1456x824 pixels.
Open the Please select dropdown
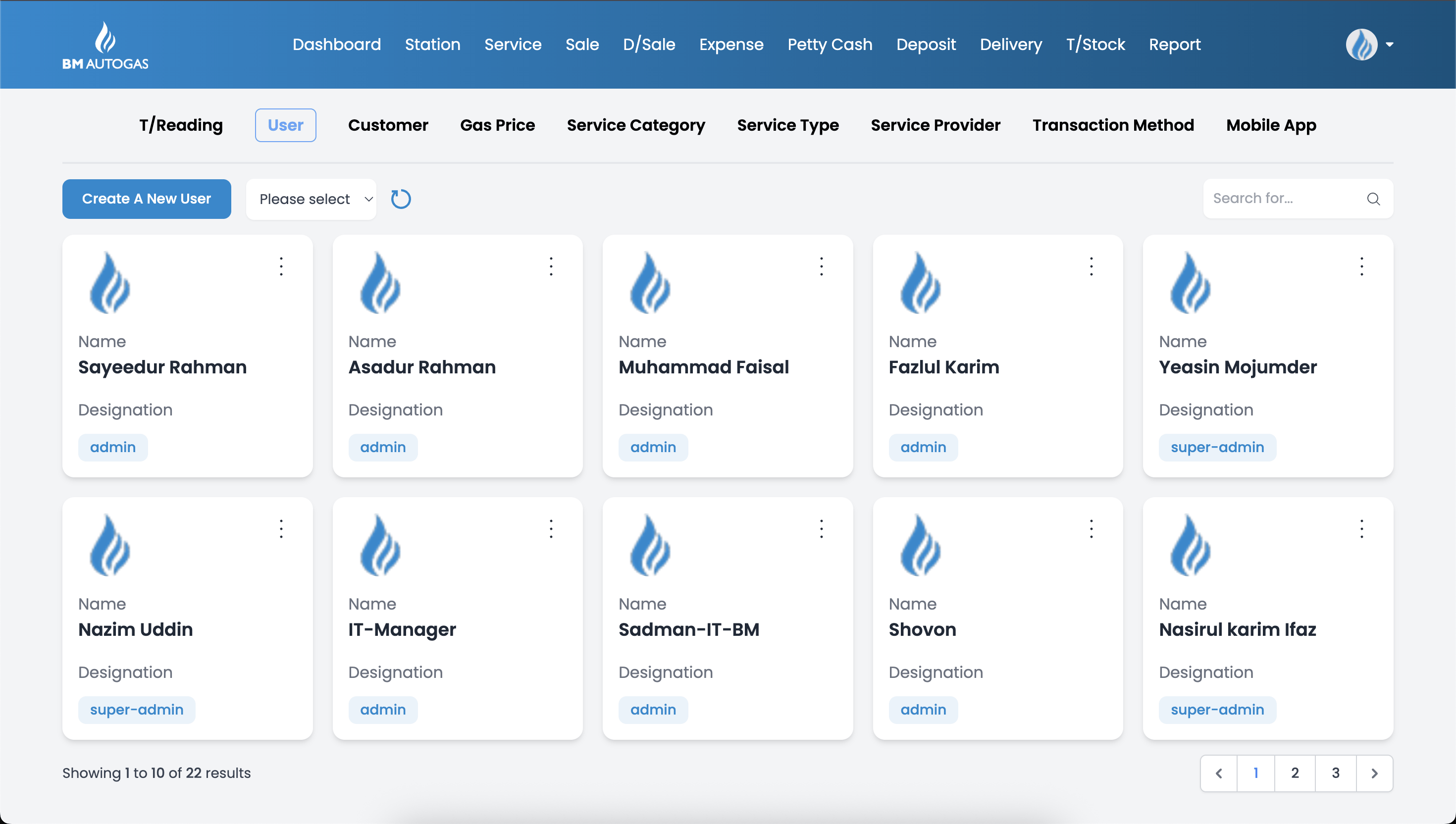(311, 199)
